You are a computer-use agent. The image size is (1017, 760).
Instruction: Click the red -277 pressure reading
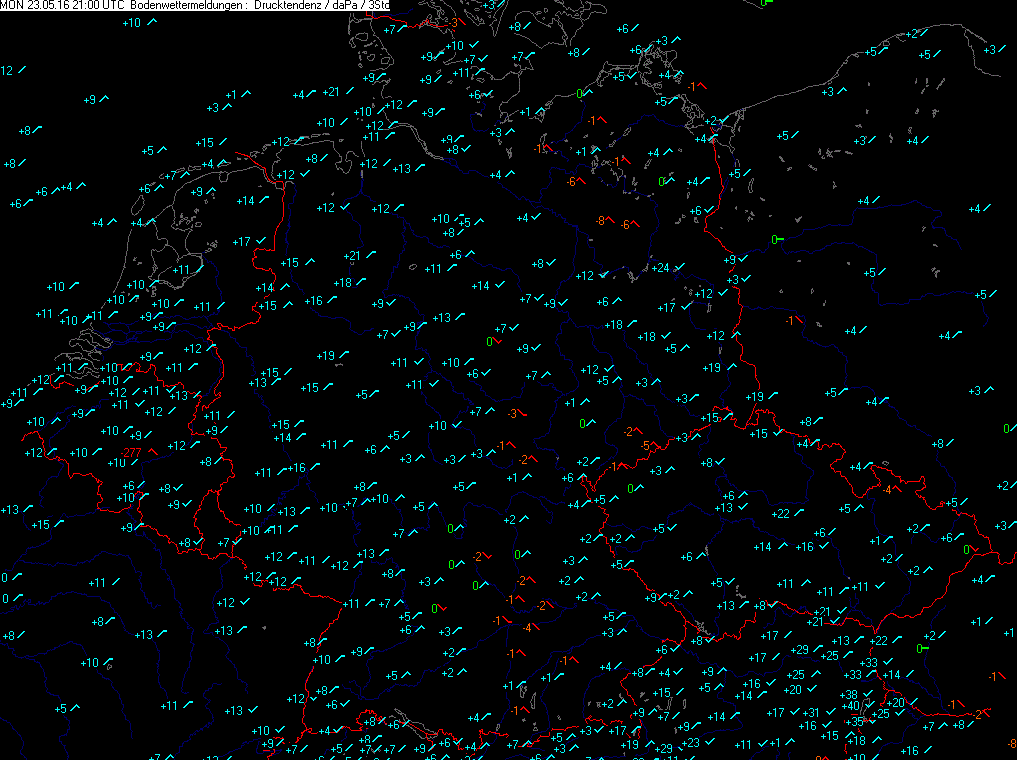(x=129, y=454)
